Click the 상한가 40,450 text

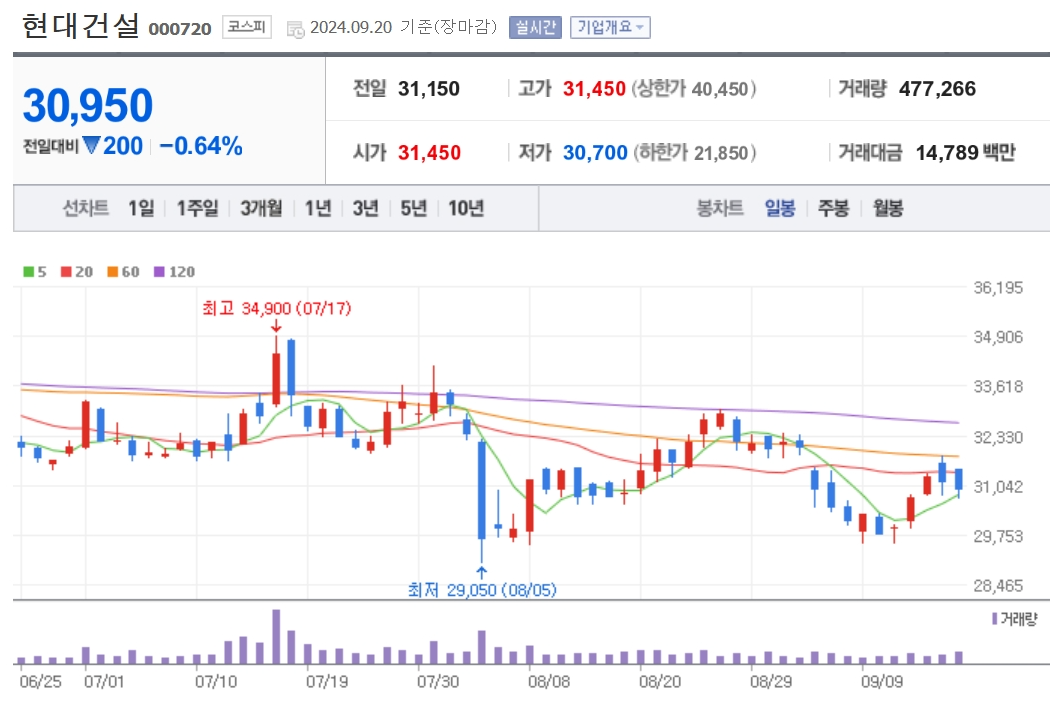[694, 88]
